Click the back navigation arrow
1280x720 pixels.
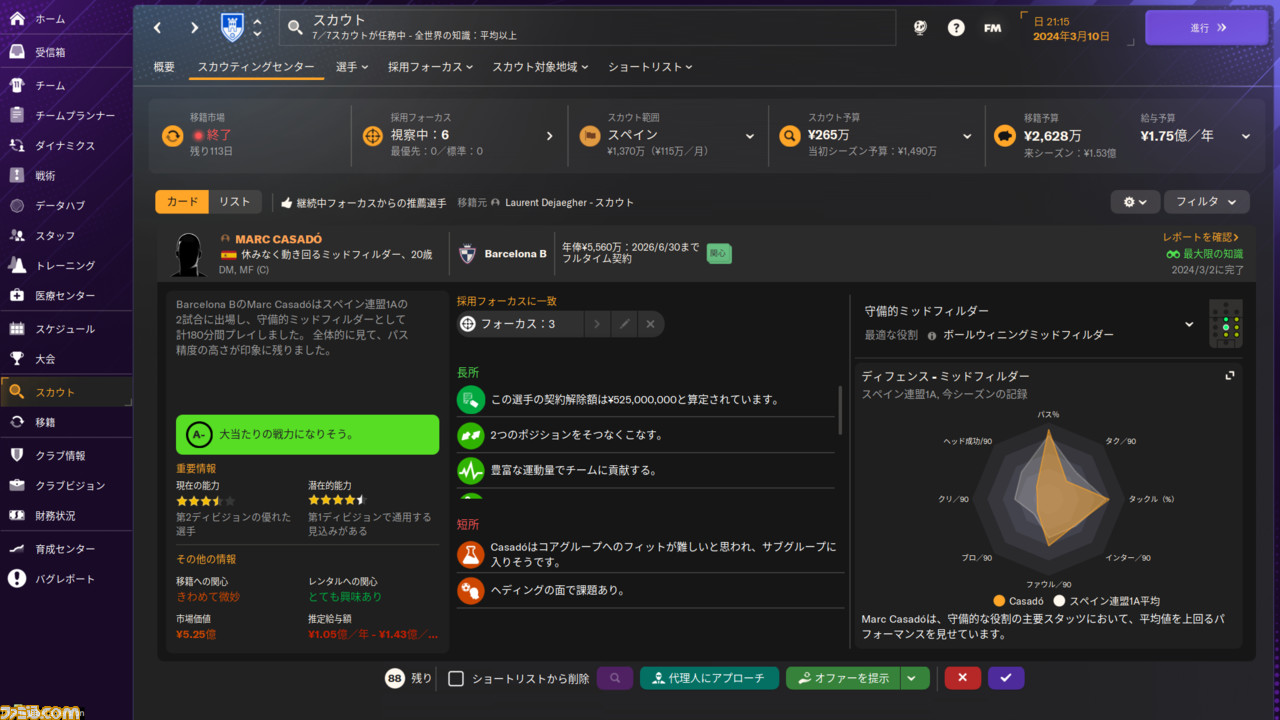(x=157, y=28)
